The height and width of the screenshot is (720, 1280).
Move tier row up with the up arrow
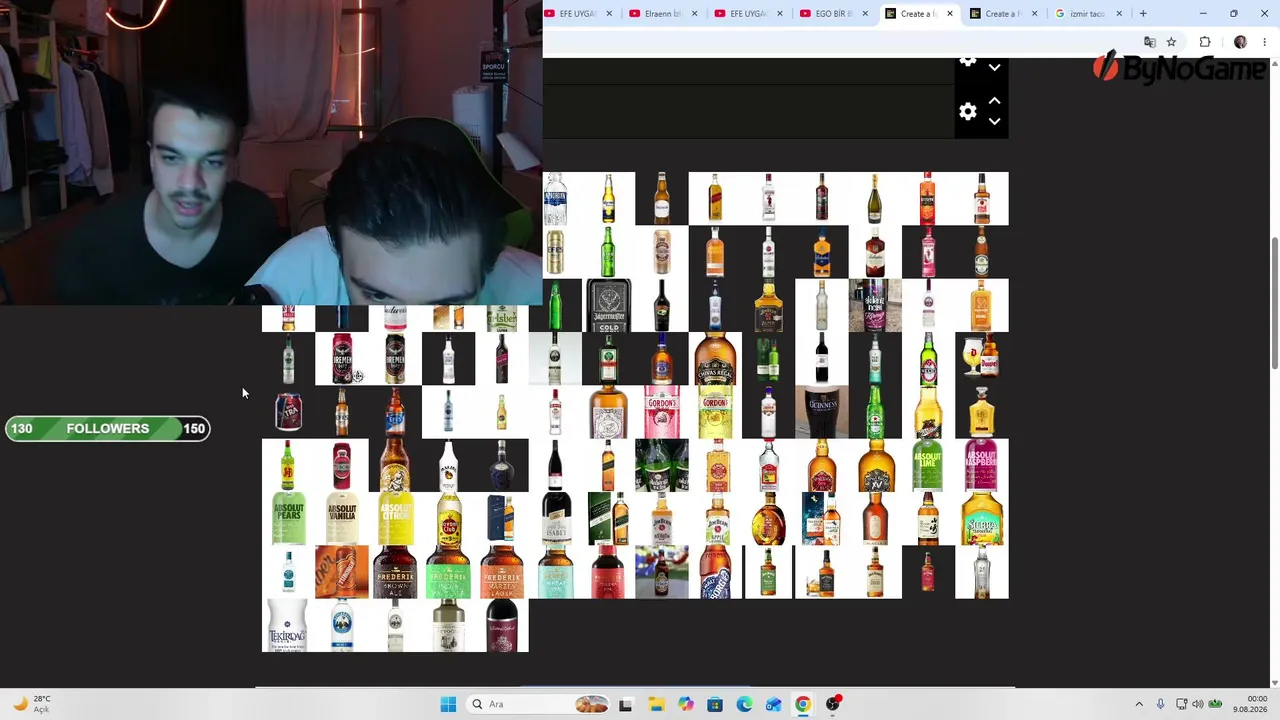click(994, 101)
